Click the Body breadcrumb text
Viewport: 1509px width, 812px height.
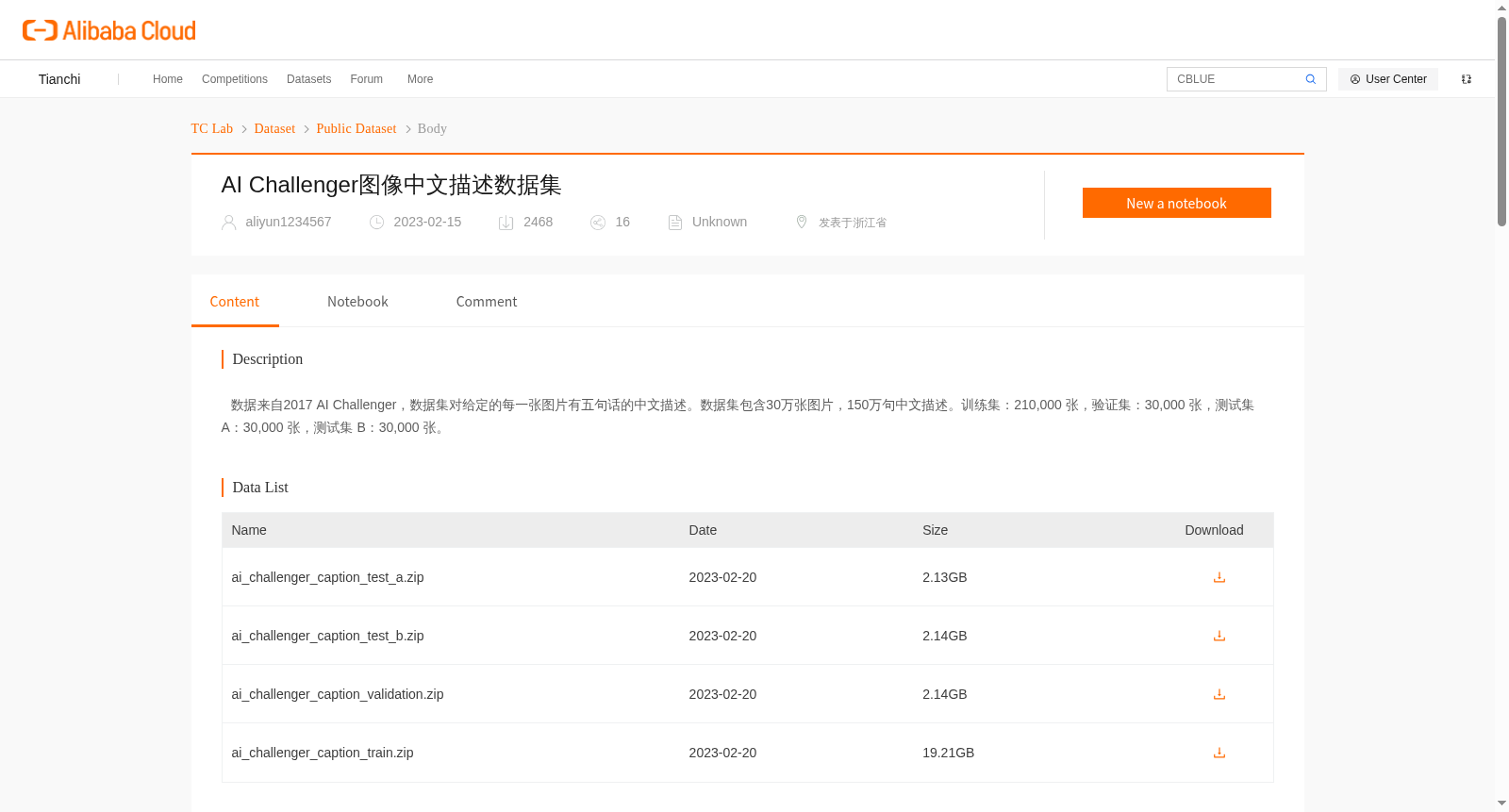tap(432, 128)
